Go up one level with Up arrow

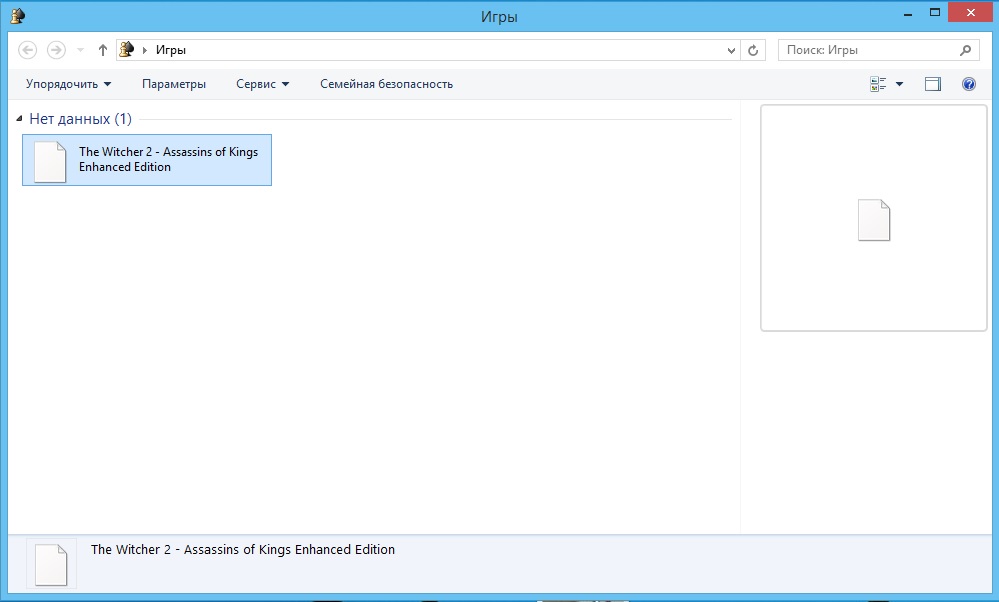tap(103, 50)
